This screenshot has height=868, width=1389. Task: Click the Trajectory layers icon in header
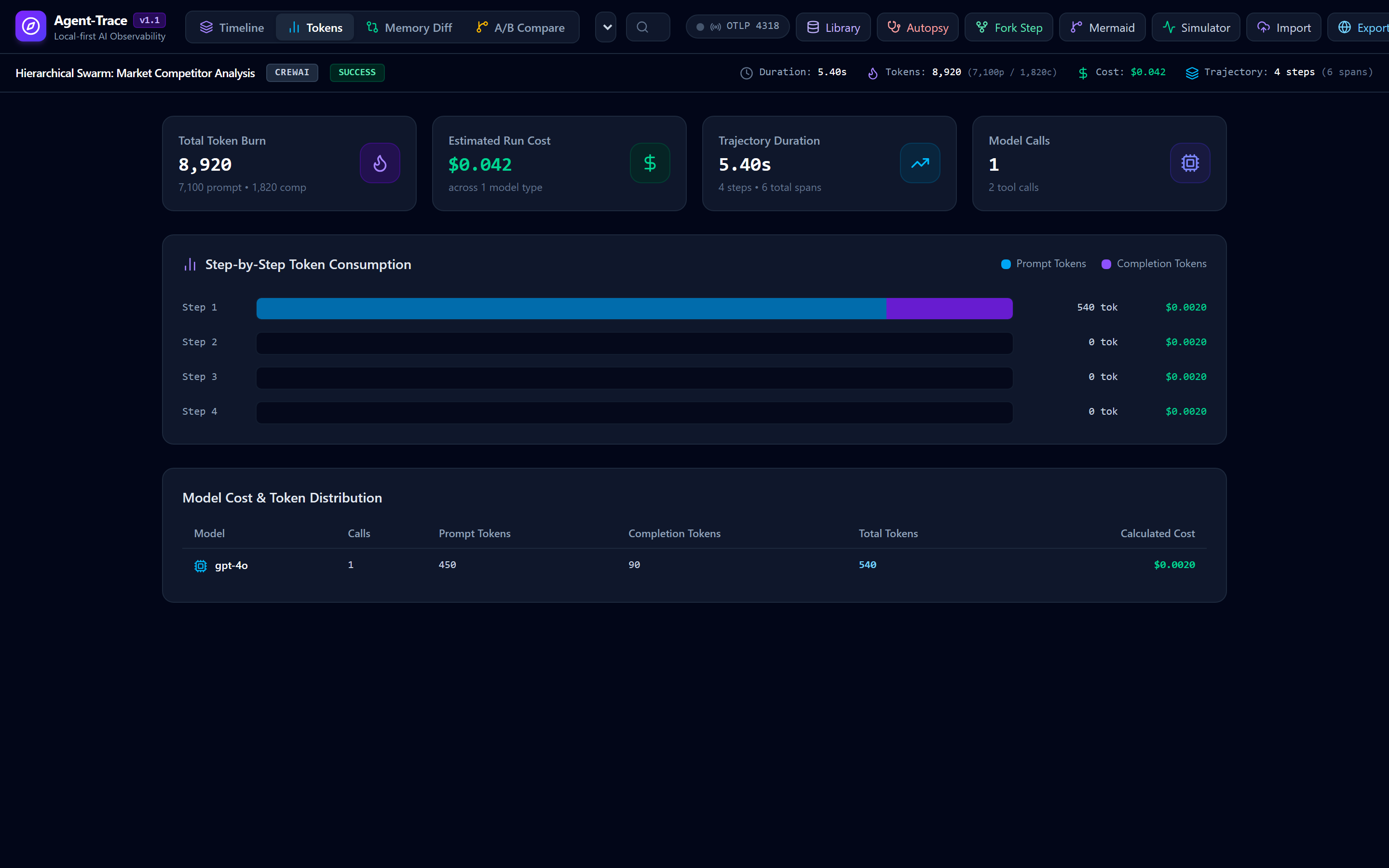pyautogui.click(x=1192, y=73)
